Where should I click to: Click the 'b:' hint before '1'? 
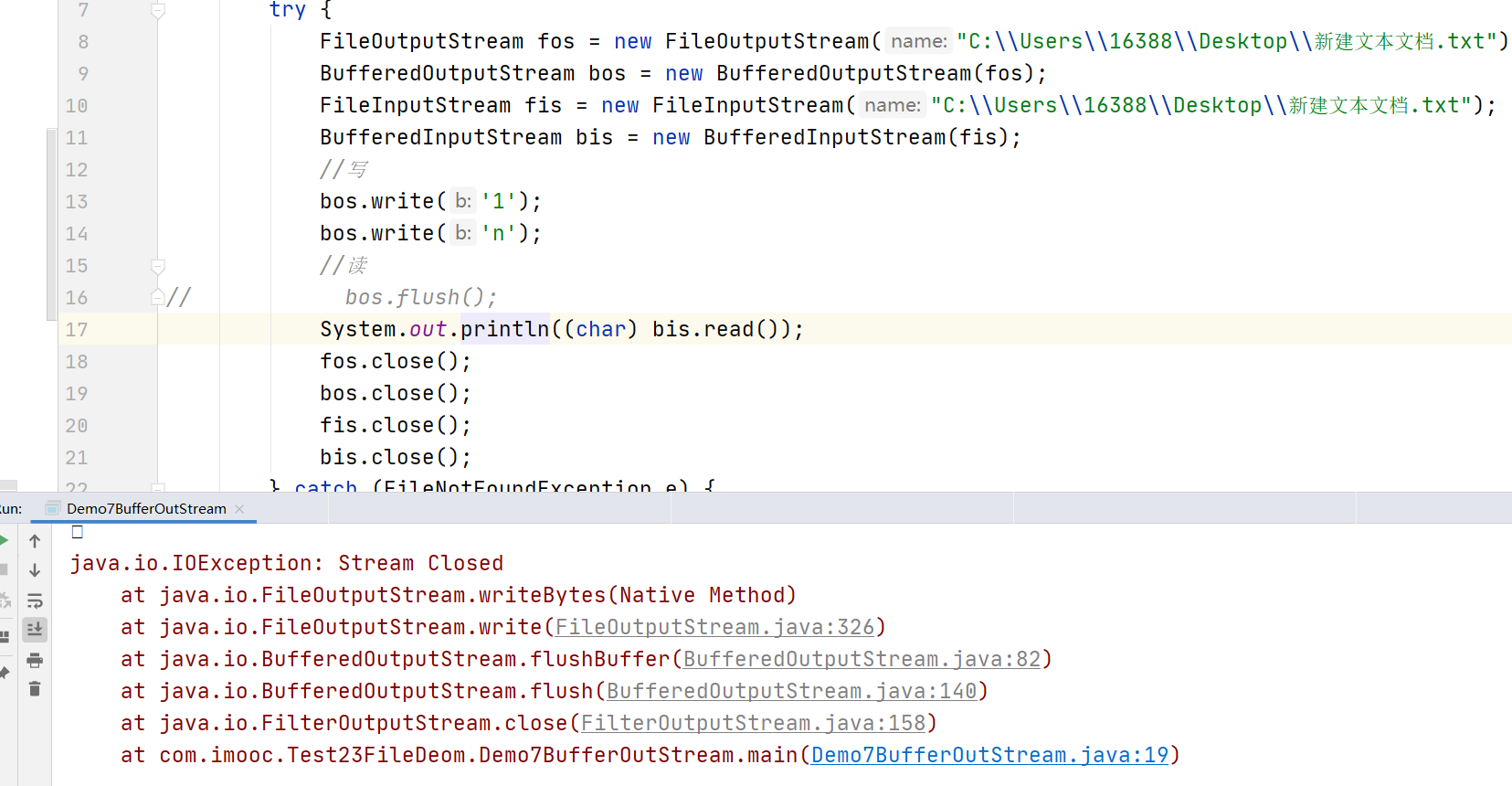(463, 201)
